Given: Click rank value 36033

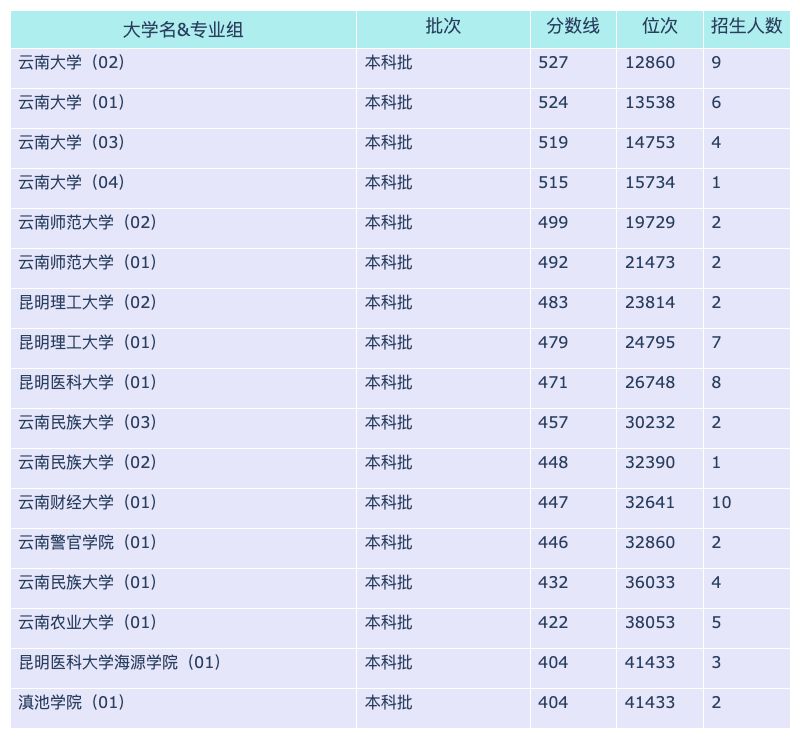Looking at the screenshot, I should (x=650, y=582).
